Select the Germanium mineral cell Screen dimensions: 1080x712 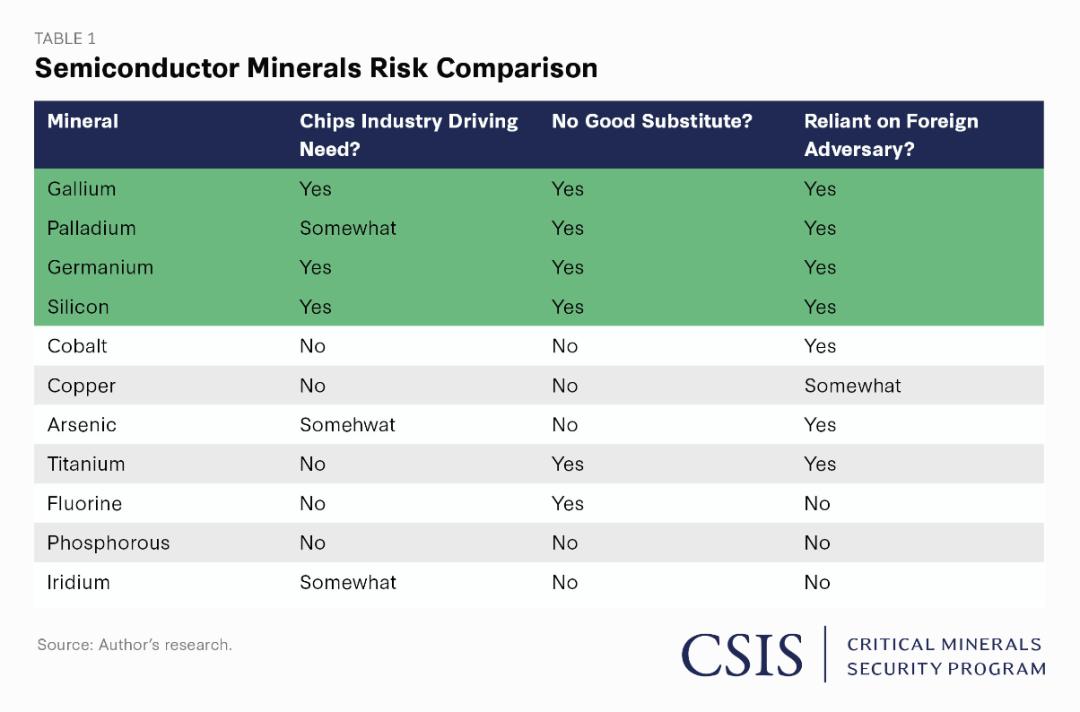tap(100, 268)
